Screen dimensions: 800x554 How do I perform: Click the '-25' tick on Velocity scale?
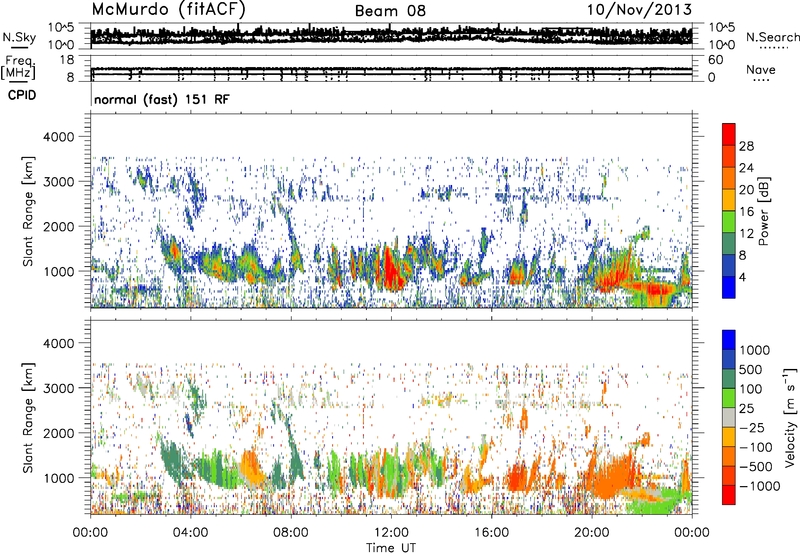[x=752, y=427]
